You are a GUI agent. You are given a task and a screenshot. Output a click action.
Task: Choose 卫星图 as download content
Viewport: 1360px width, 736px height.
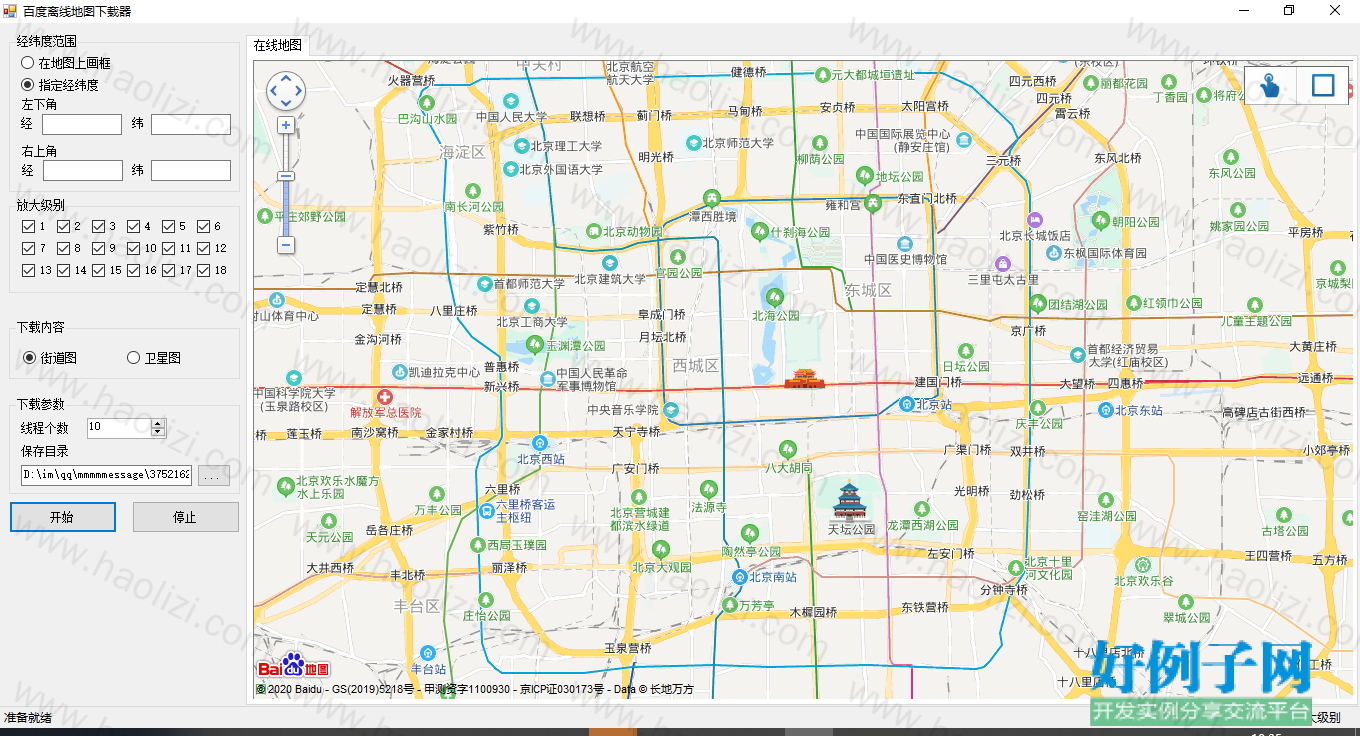tap(154, 358)
